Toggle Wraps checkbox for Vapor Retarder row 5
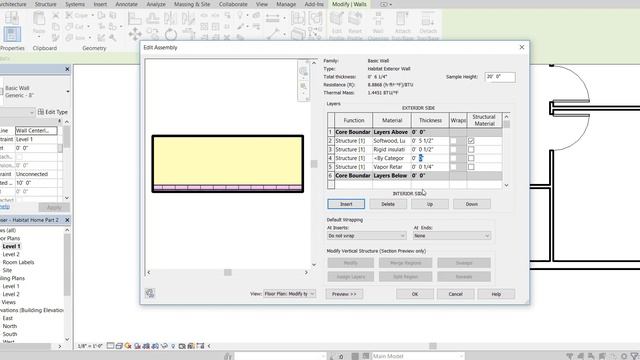Image resolution: width=640 pixels, height=360 pixels. 453,167
